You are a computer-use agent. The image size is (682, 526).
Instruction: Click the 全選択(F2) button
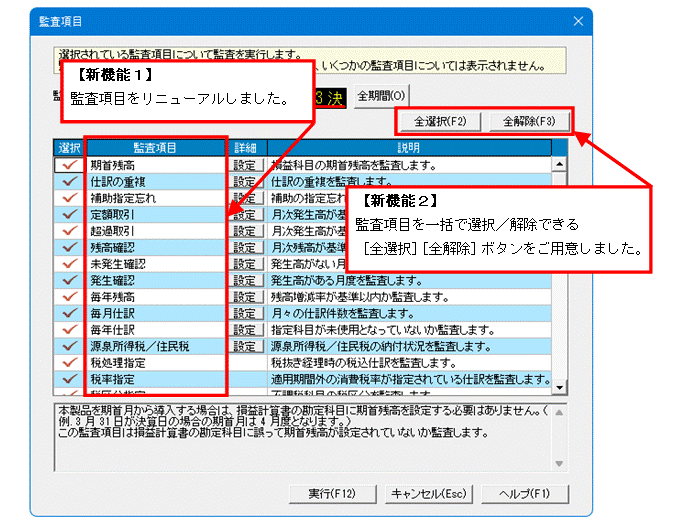point(440,121)
